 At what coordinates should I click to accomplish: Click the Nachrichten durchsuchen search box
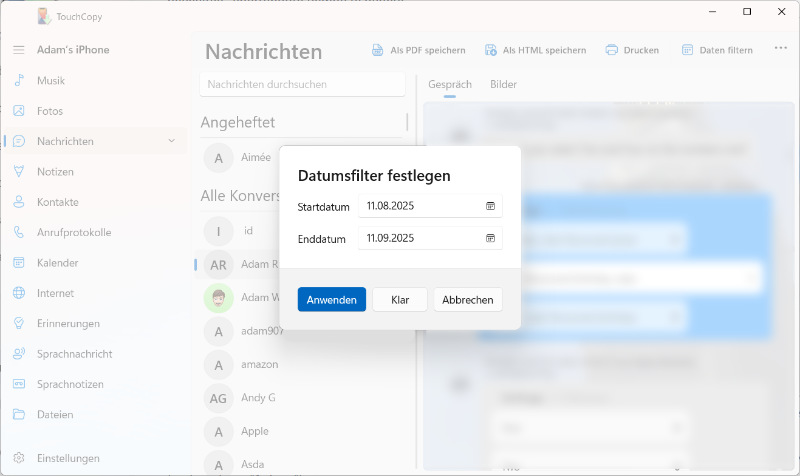coord(301,85)
